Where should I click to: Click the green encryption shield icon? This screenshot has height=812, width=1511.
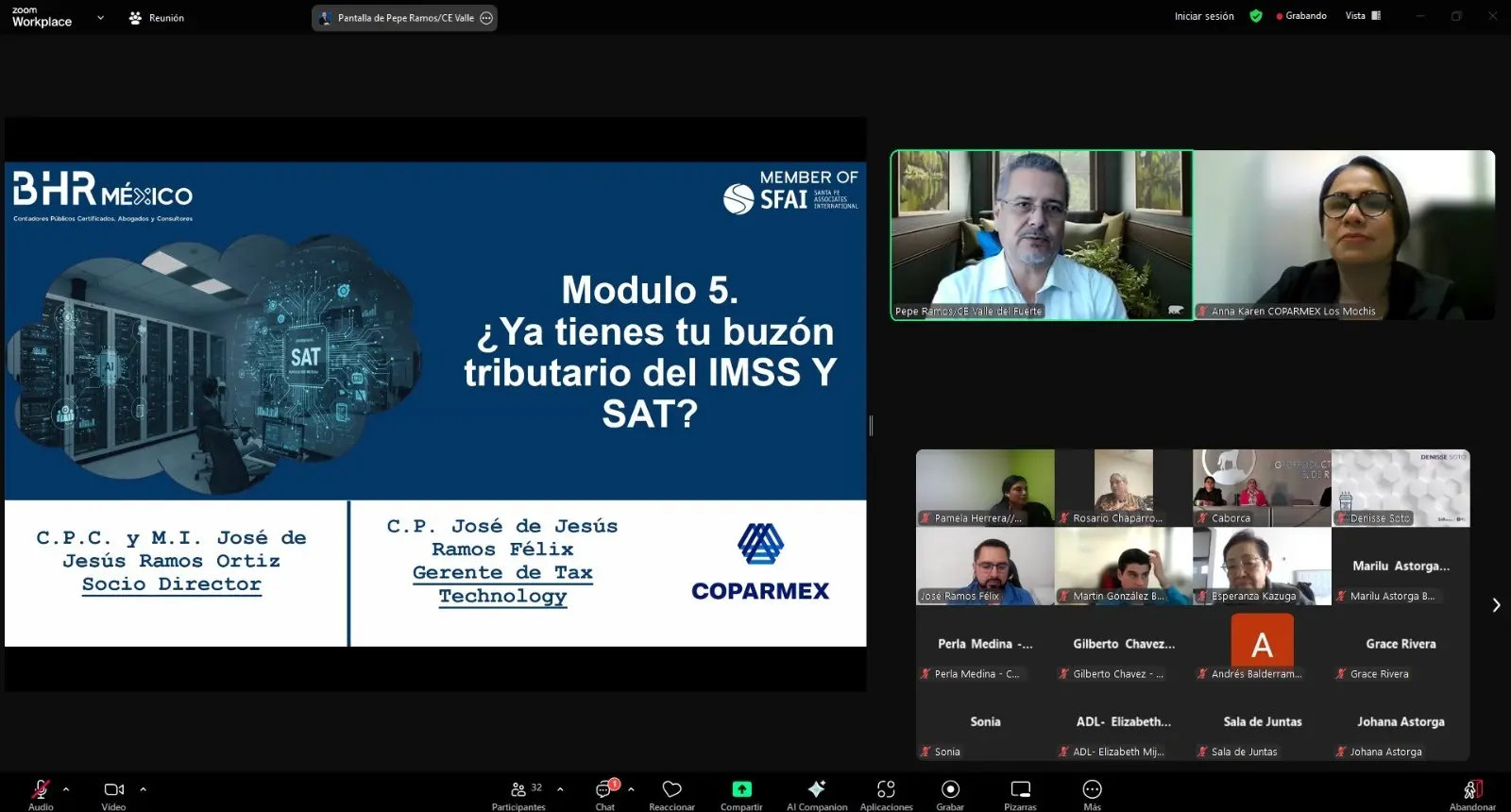tap(1256, 16)
